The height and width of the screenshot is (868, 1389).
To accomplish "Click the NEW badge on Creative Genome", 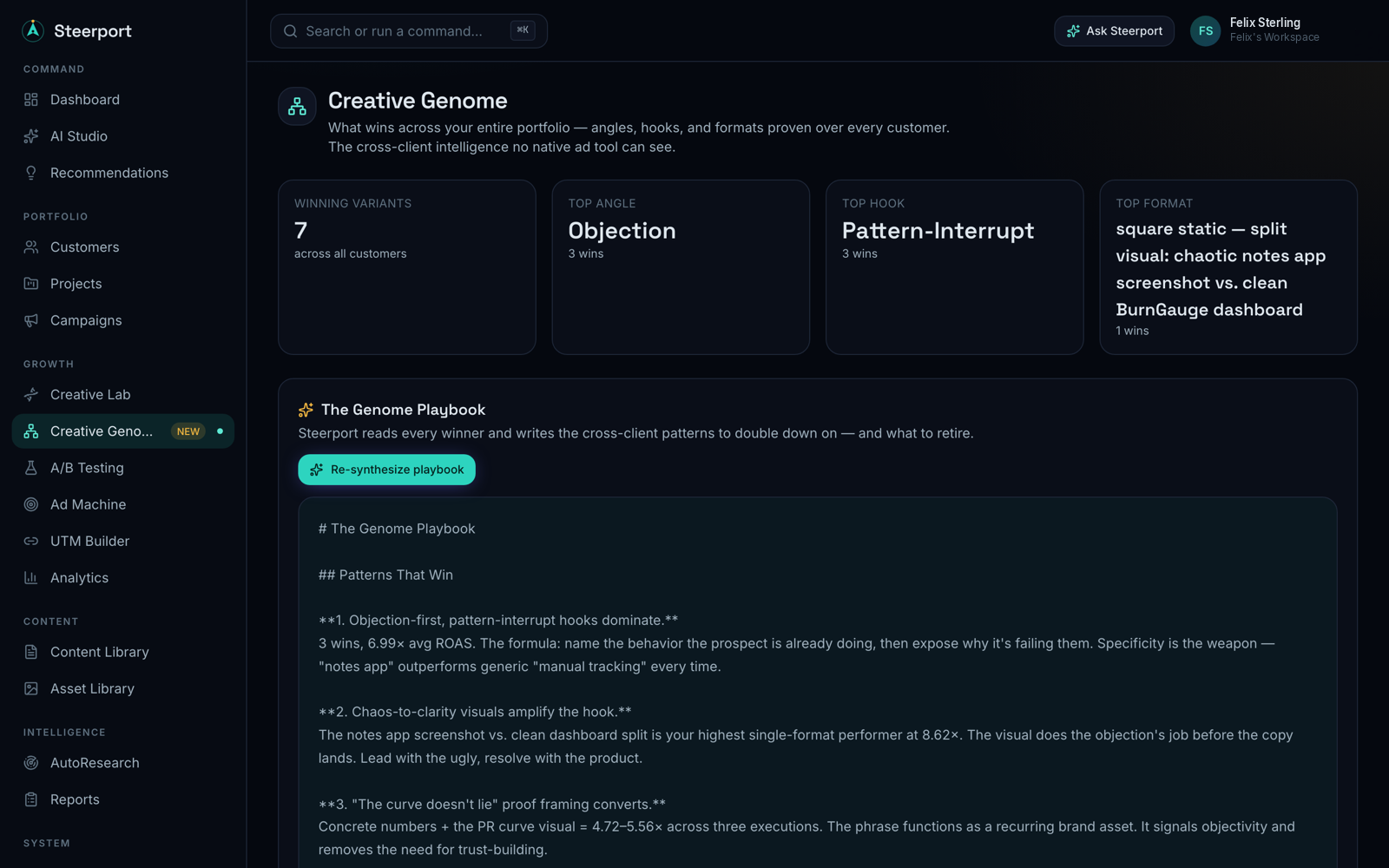I will pos(188,431).
